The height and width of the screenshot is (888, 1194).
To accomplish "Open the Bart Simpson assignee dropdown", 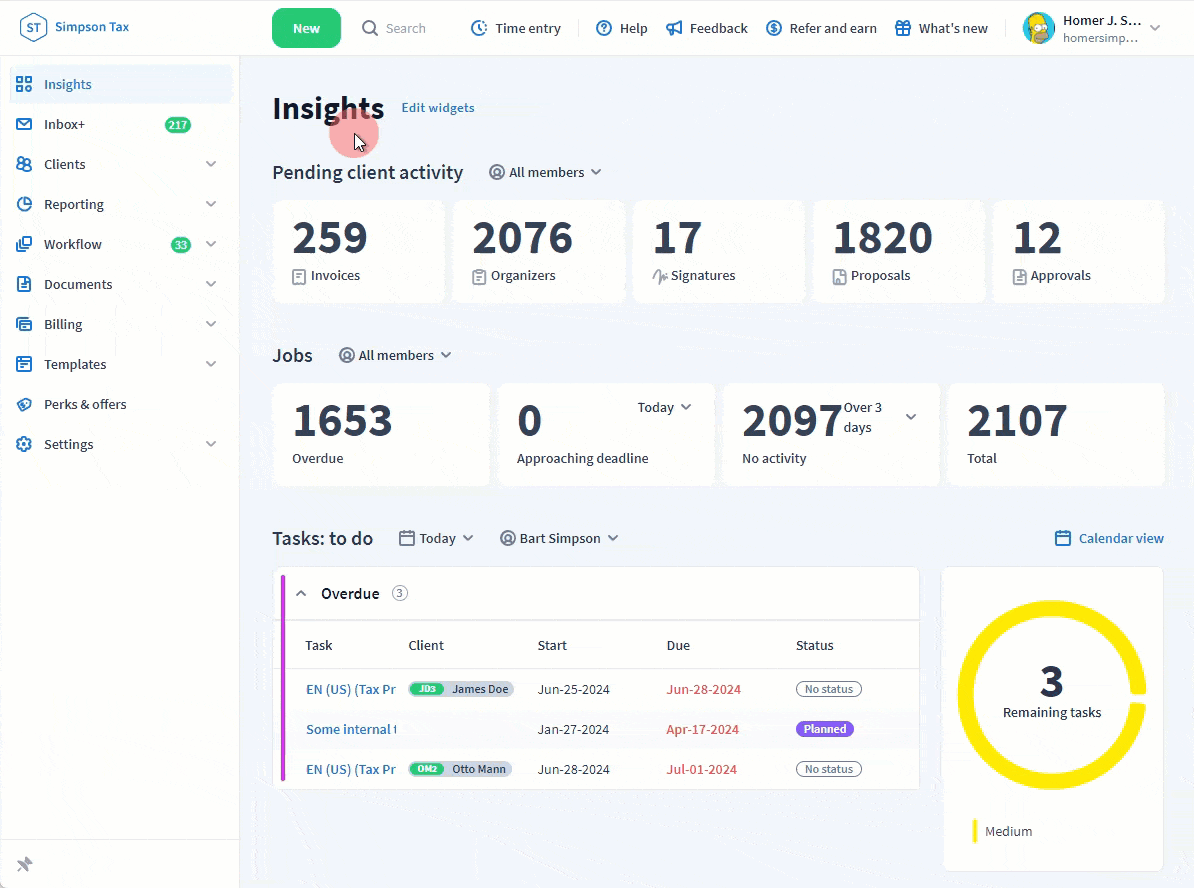I will coord(559,538).
